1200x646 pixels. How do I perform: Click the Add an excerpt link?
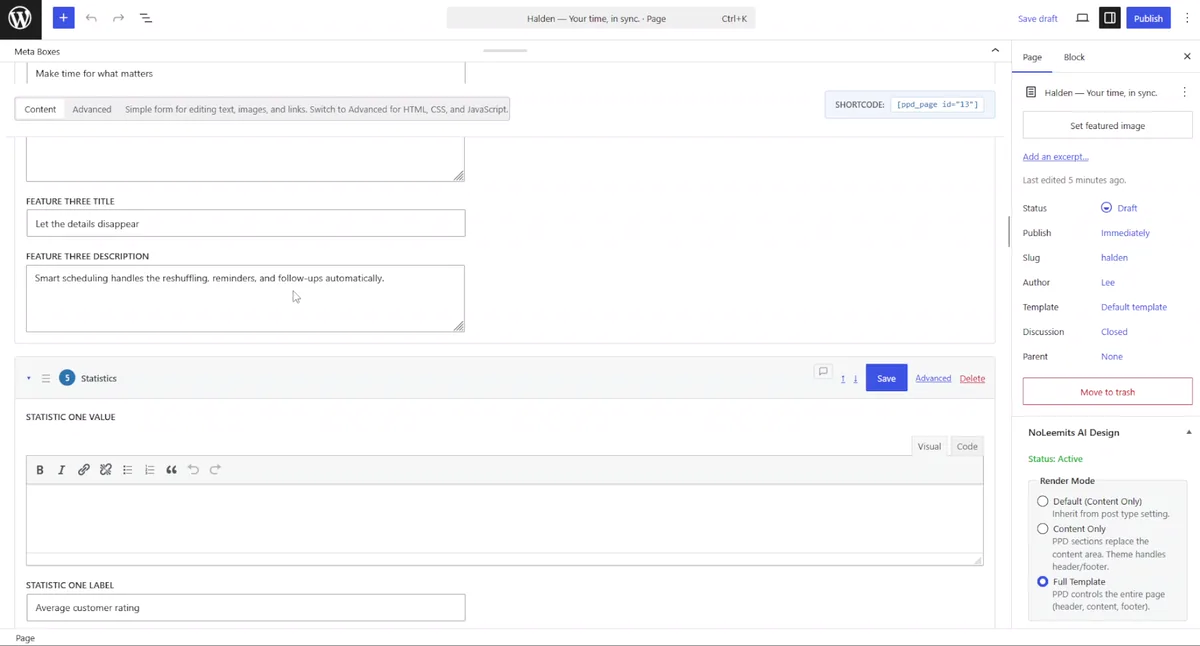(1055, 157)
